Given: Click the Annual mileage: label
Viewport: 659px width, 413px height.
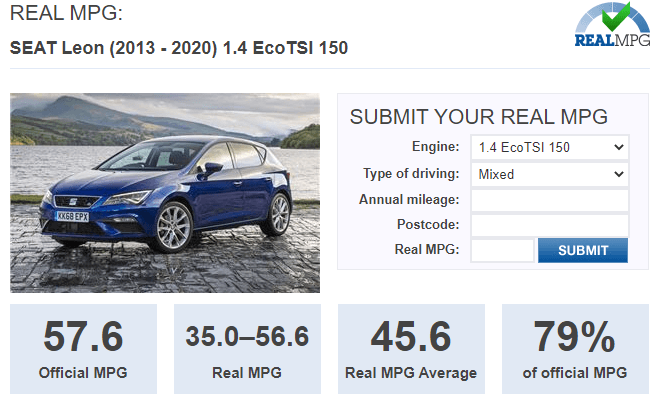Looking at the screenshot, I should click(409, 200).
